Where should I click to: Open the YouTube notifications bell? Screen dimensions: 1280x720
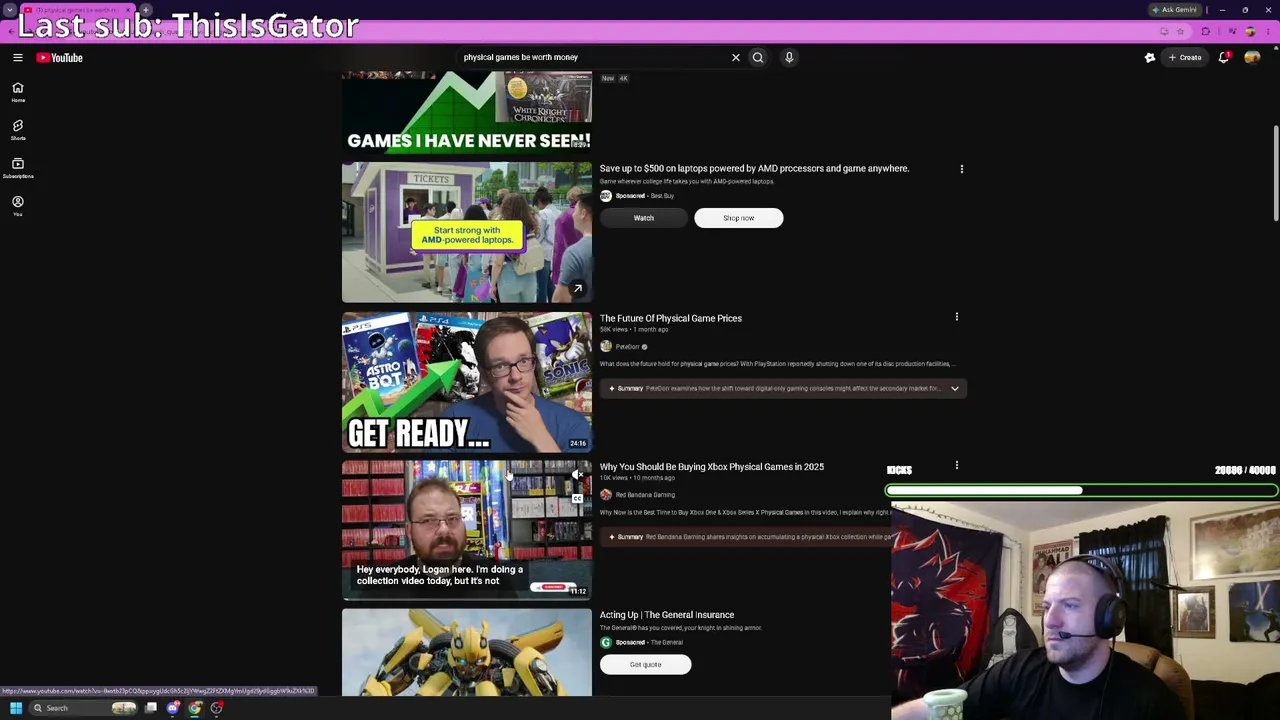1224,58
